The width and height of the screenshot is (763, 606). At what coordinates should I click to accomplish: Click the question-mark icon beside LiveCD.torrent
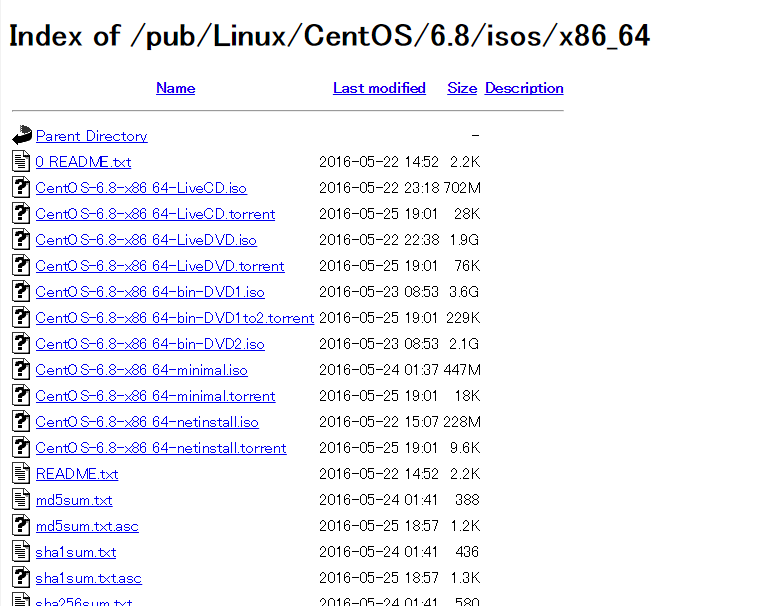point(20,213)
